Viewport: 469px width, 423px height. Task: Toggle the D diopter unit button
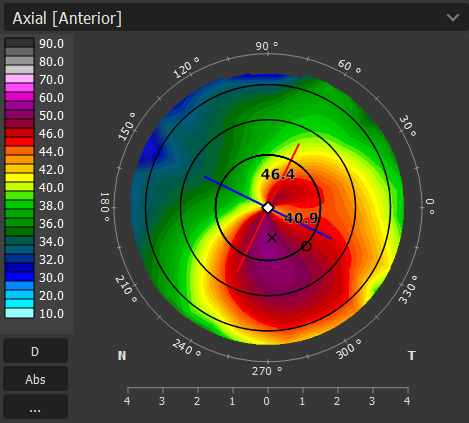35,351
